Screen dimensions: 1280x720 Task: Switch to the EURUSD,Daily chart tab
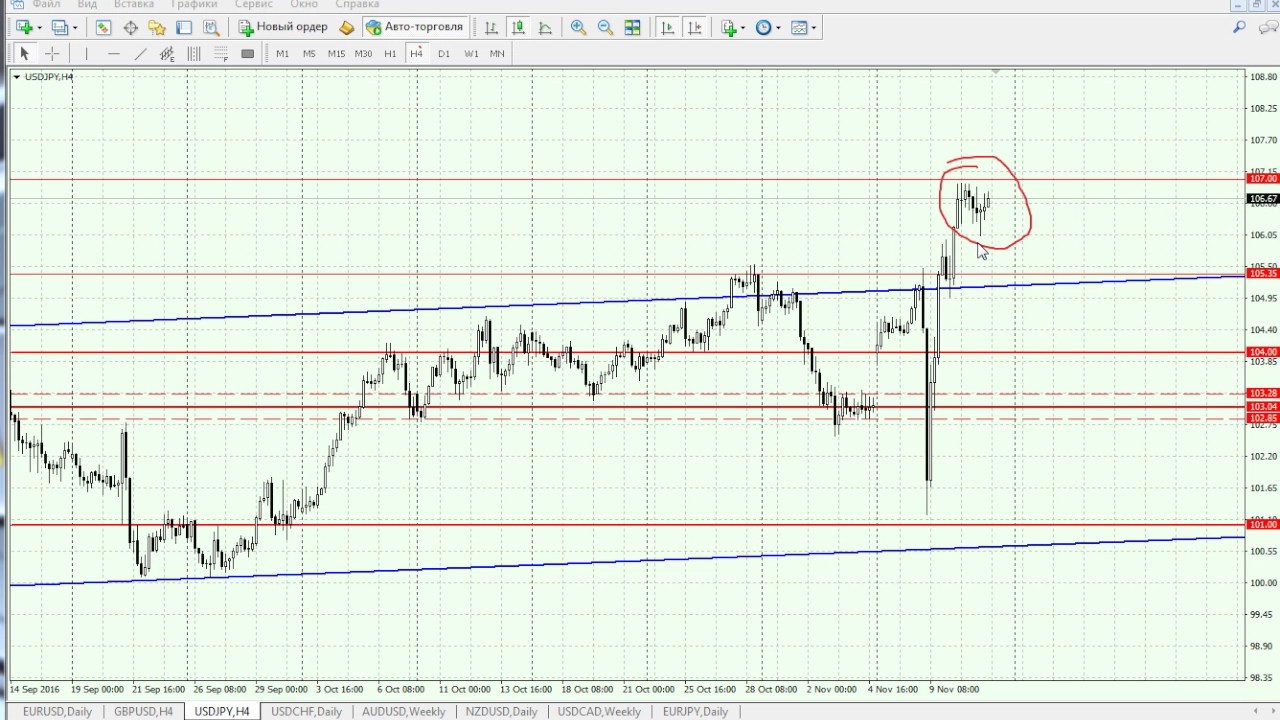coord(57,711)
